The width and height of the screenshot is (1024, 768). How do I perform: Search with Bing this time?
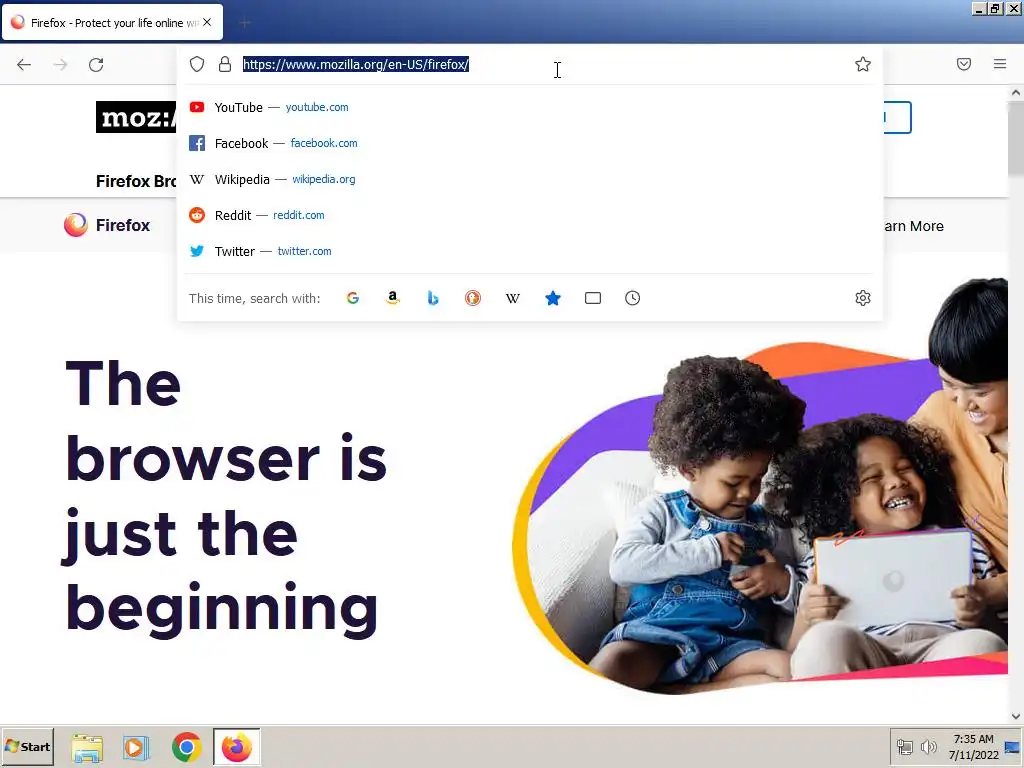click(432, 298)
